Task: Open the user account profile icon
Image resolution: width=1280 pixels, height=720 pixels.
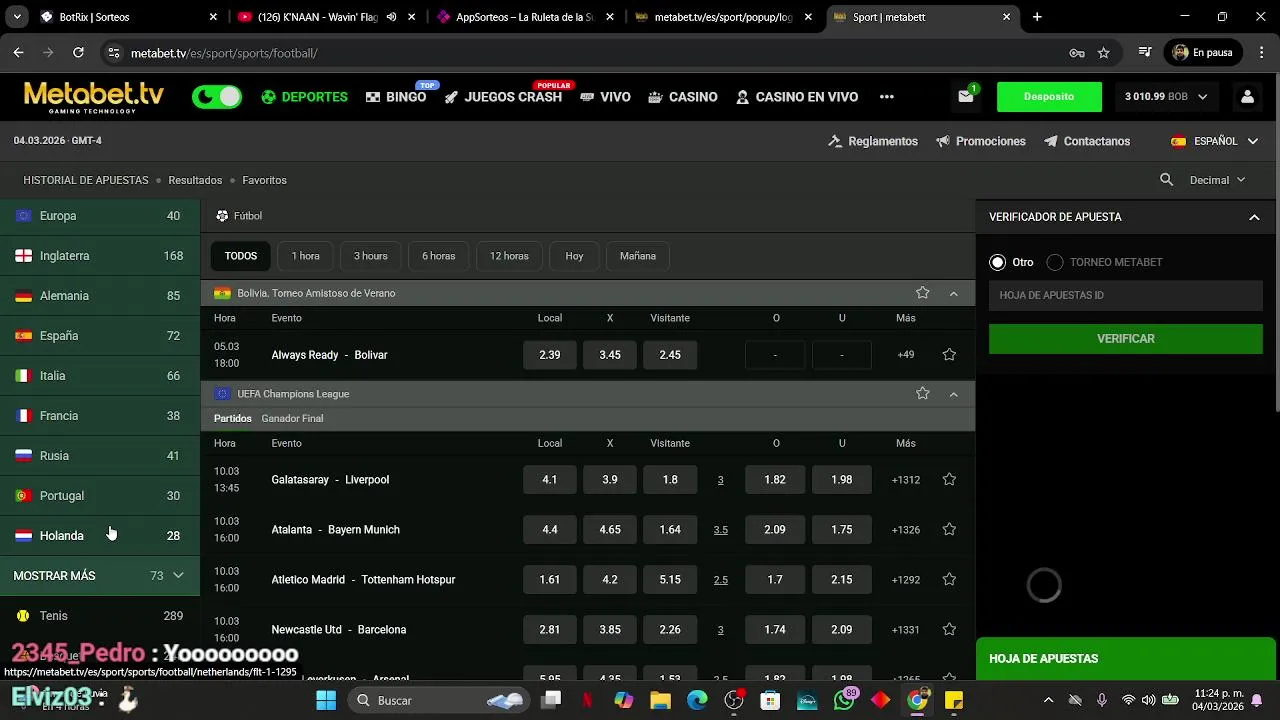Action: click(1247, 97)
